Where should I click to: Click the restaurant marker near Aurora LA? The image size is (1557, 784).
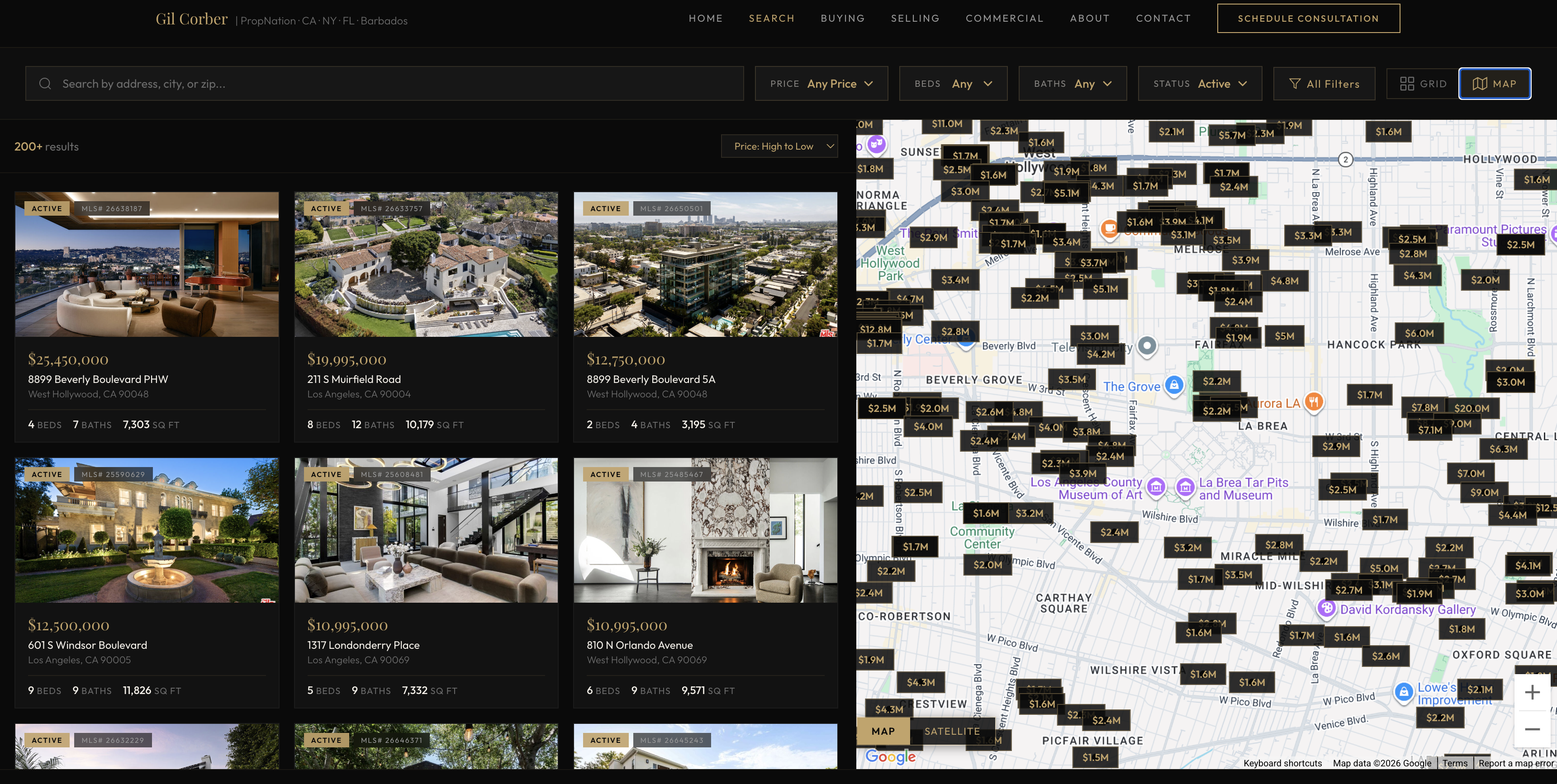coord(1313,401)
